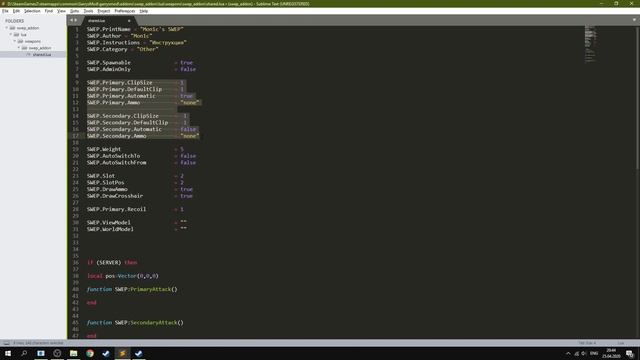This screenshot has width=640, height=360.
Task: Open the Edit menu
Action: 16,11
